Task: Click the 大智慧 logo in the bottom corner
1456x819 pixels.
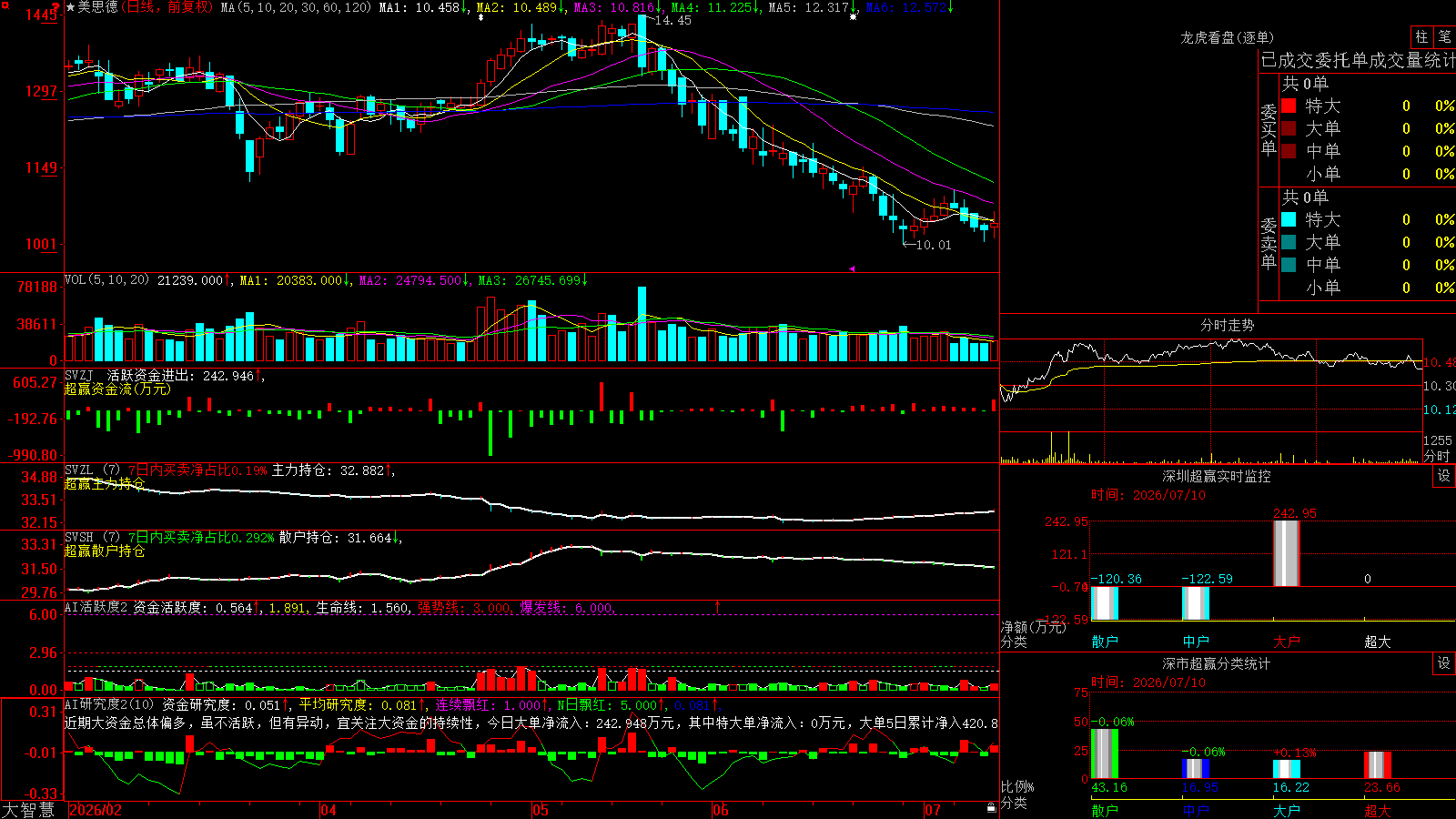Action: click(28, 810)
